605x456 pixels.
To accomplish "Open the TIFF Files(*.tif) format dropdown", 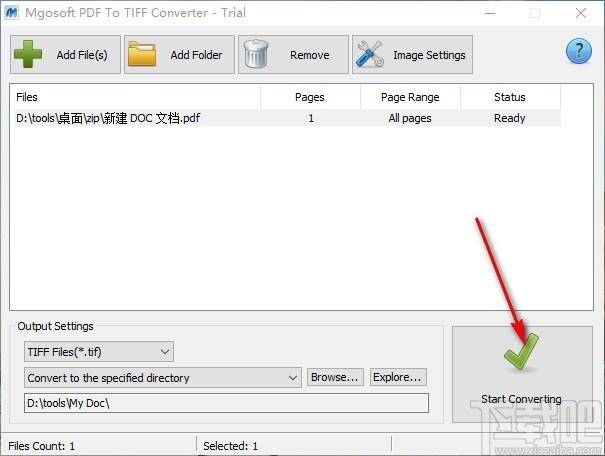I will pos(99,351).
